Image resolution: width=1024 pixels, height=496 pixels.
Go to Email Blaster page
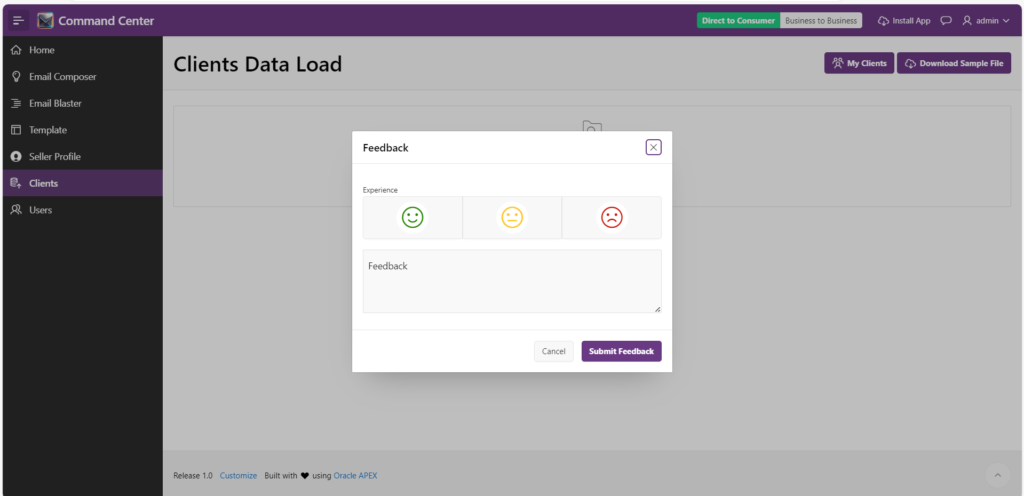55,103
